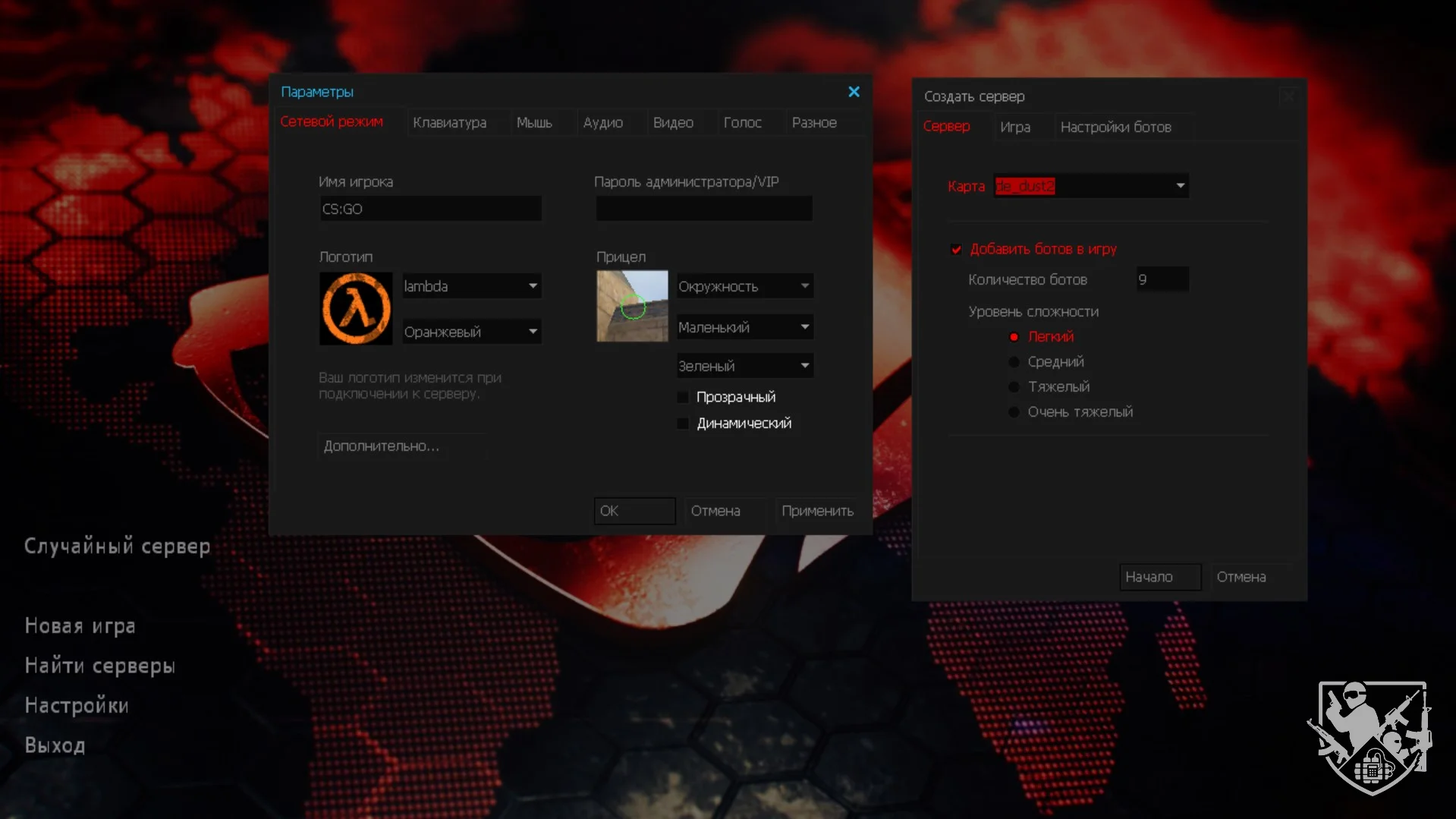Switch to the Видео tab

[673, 123]
